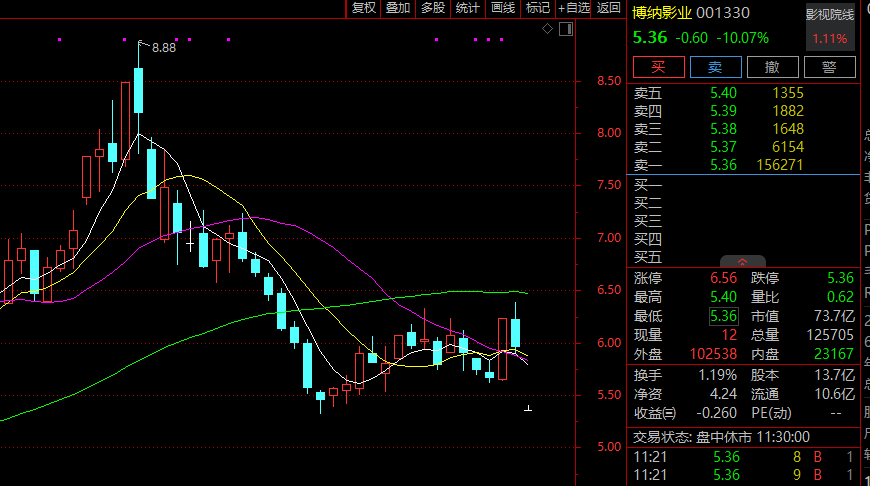Activate 画线 drawing tools
The height and width of the screenshot is (486, 870).
[x=503, y=8]
